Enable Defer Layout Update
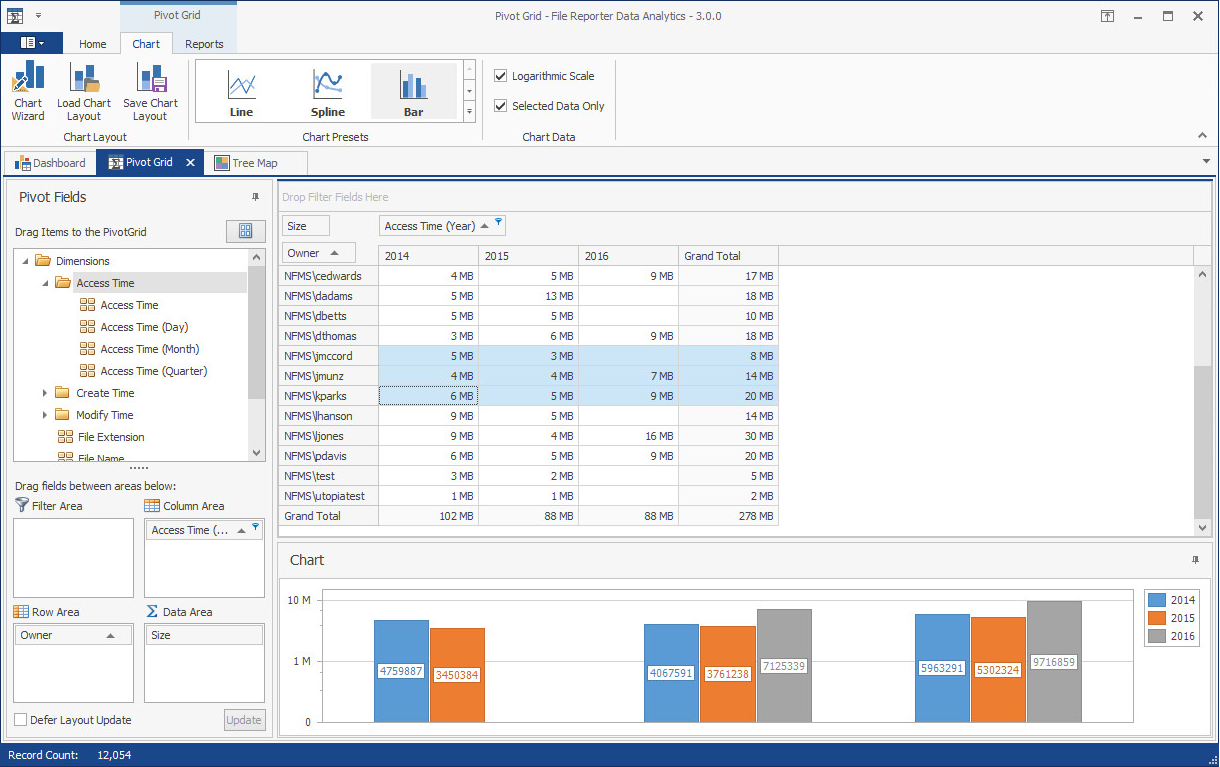Image resolution: width=1220 pixels, height=767 pixels. coord(21,720)
